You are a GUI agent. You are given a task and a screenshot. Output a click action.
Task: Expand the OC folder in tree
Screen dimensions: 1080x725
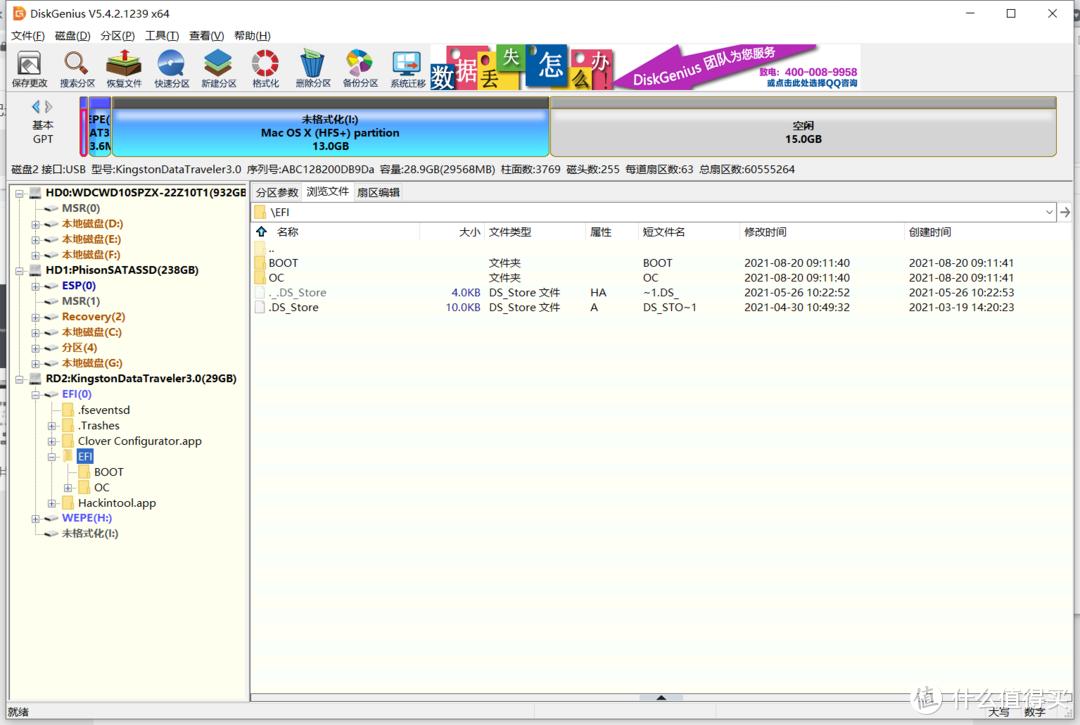click(68, 488)
